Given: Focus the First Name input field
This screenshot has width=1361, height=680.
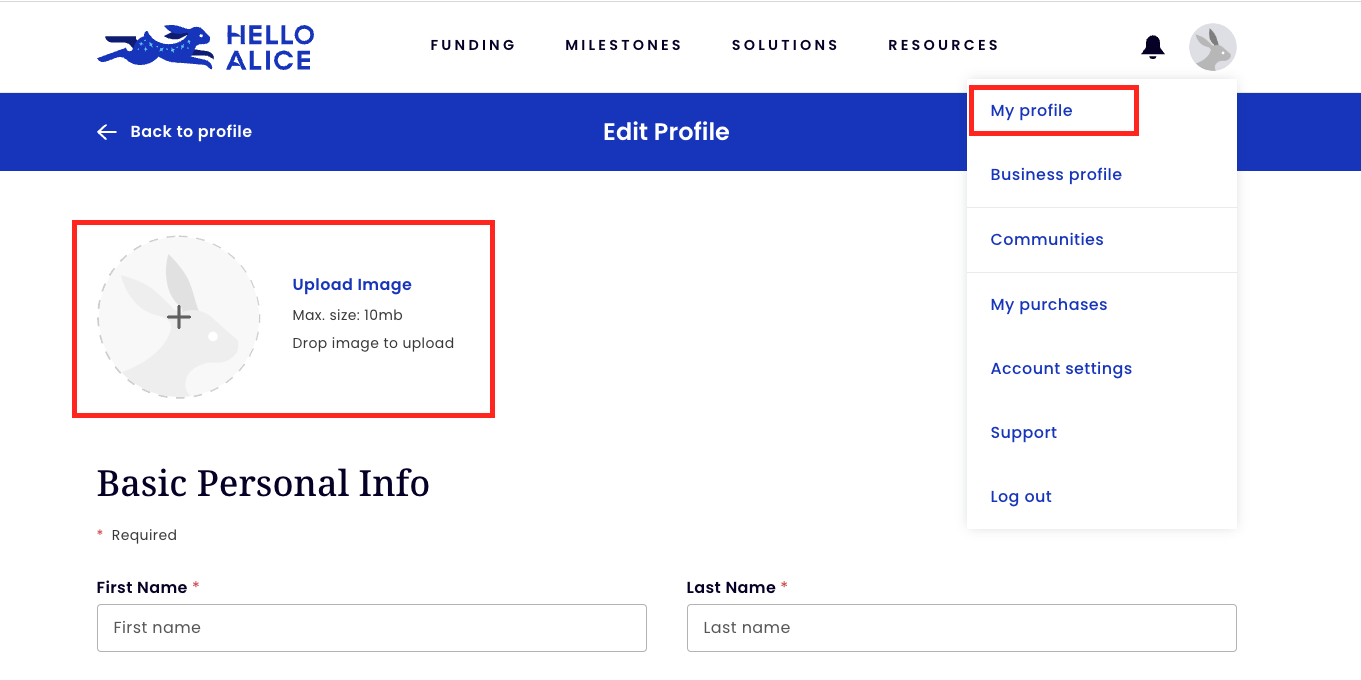Looking at the screenshot, I should [x=372, y=628].
